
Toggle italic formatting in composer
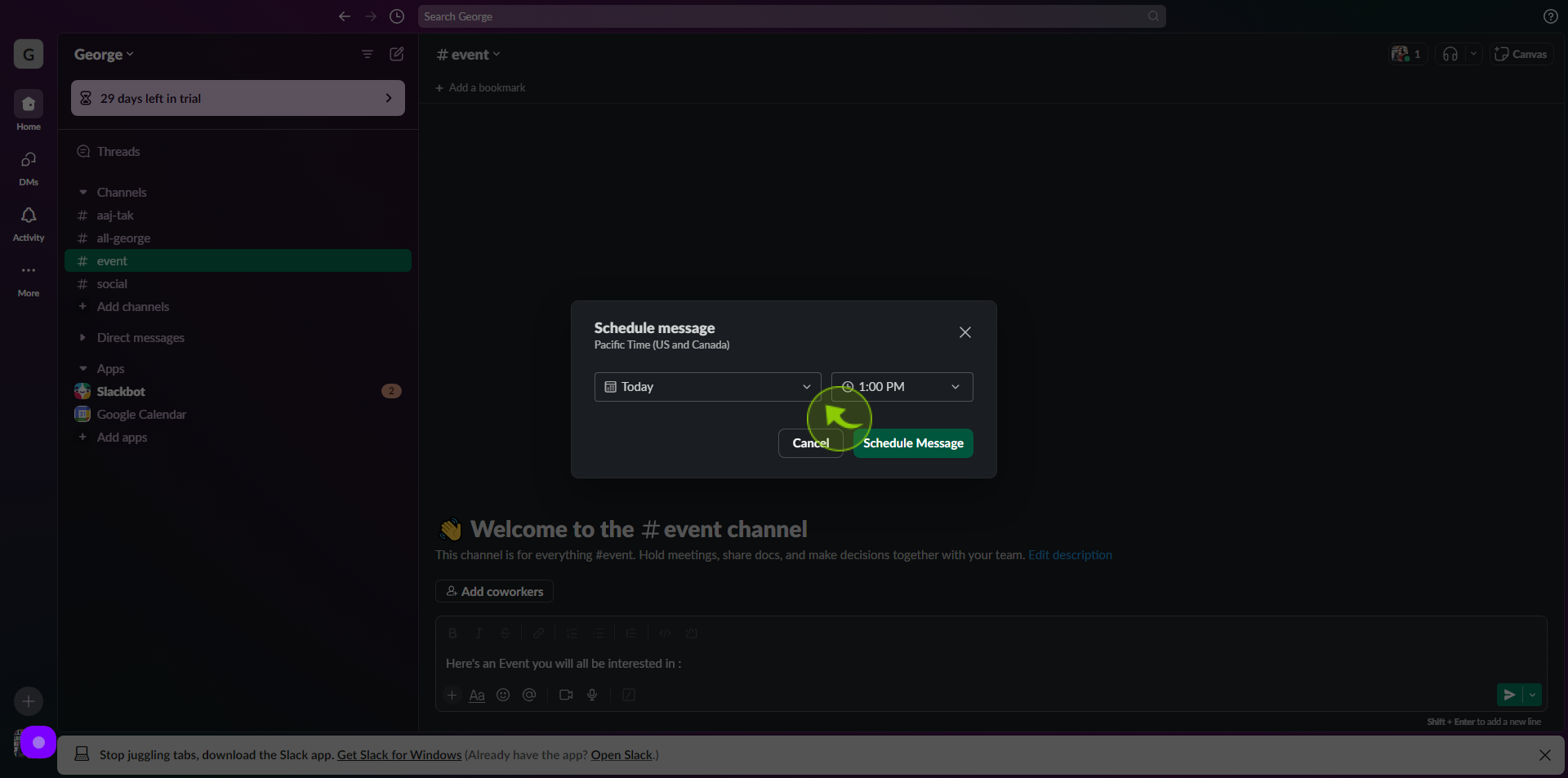[x=479, y=634]
